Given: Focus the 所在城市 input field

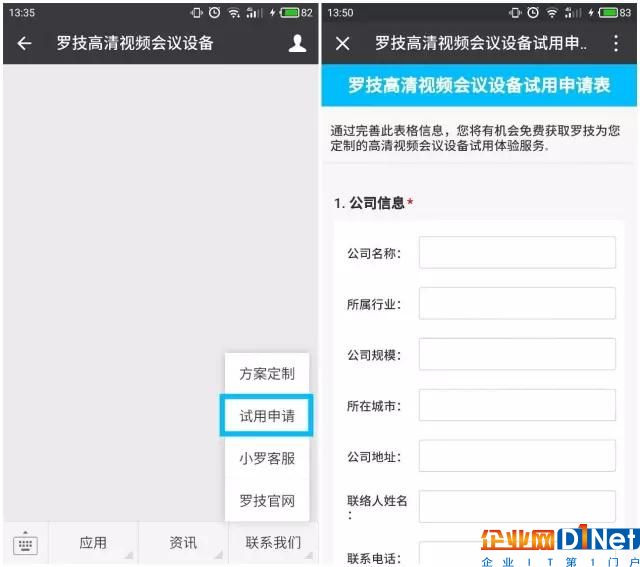Looking at the screenshot, I should [x=517, y=405].
